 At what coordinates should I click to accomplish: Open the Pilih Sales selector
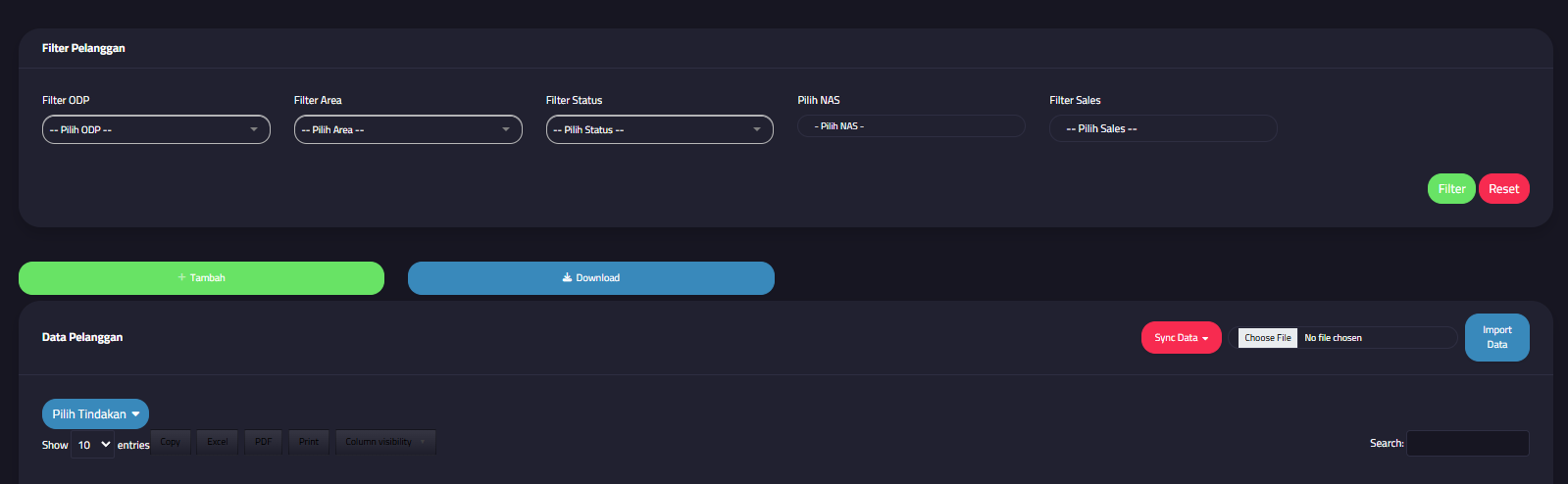(x=1163, y=128)
